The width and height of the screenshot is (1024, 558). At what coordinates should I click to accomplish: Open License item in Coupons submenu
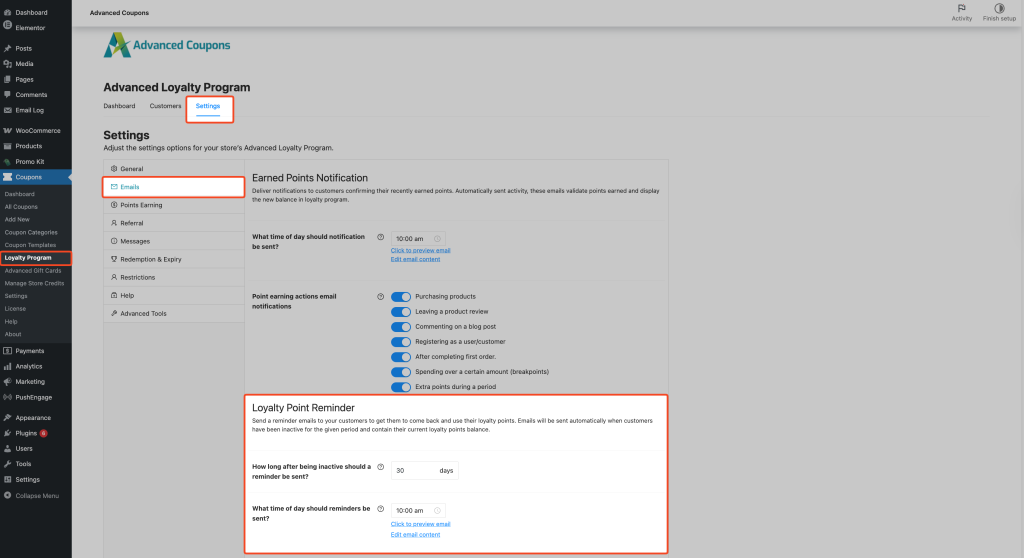coord(15,308)
